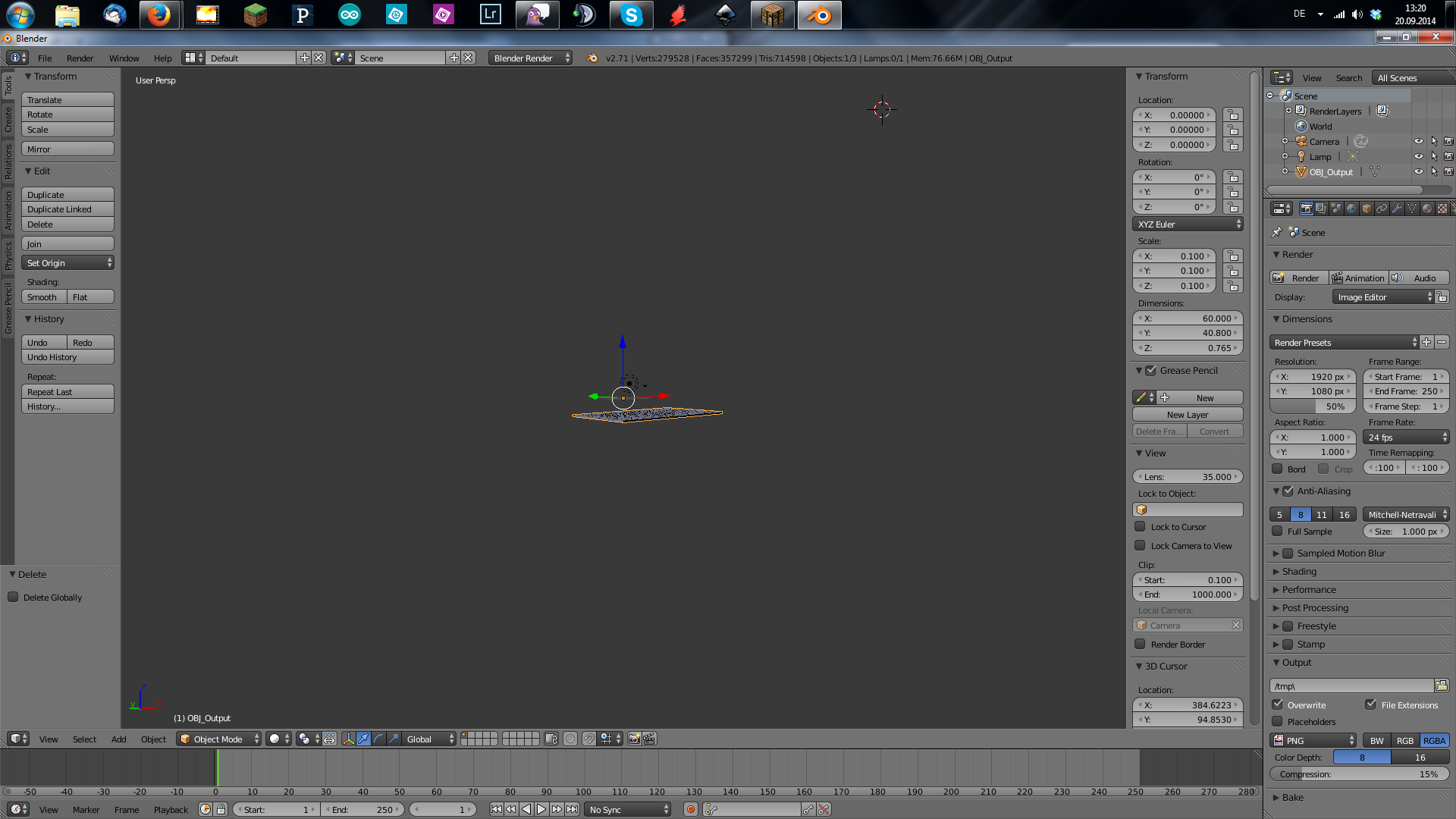
Task: Toggle visibility eye for Camera in outliner
Action: pyautogui.click(x=1419, y=141)
